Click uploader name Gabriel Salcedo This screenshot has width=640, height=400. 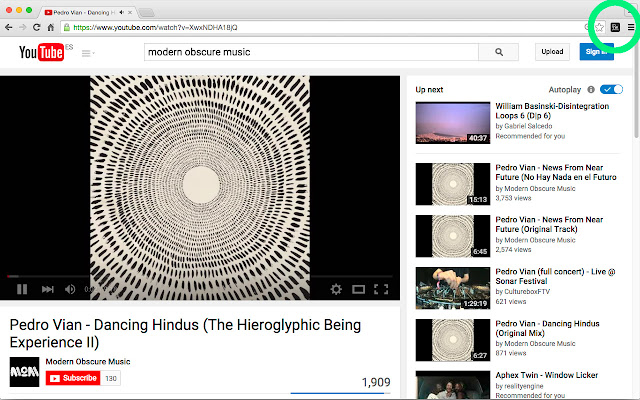click(528, 126)
